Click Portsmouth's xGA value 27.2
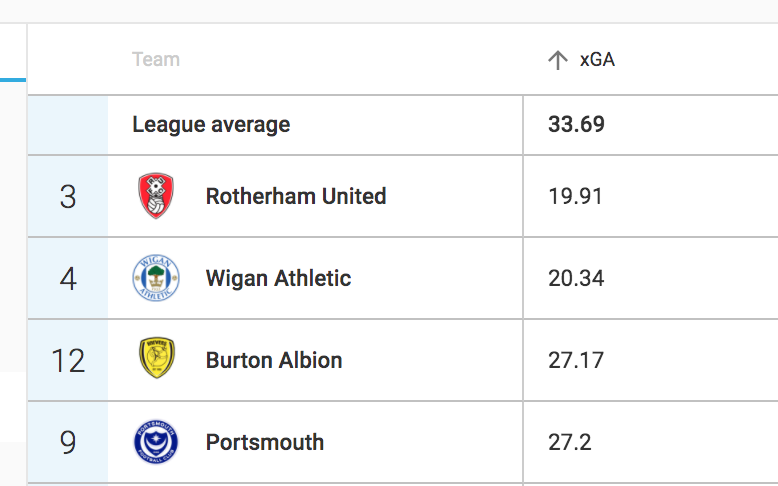778x486 pixels. coord(570,442)
